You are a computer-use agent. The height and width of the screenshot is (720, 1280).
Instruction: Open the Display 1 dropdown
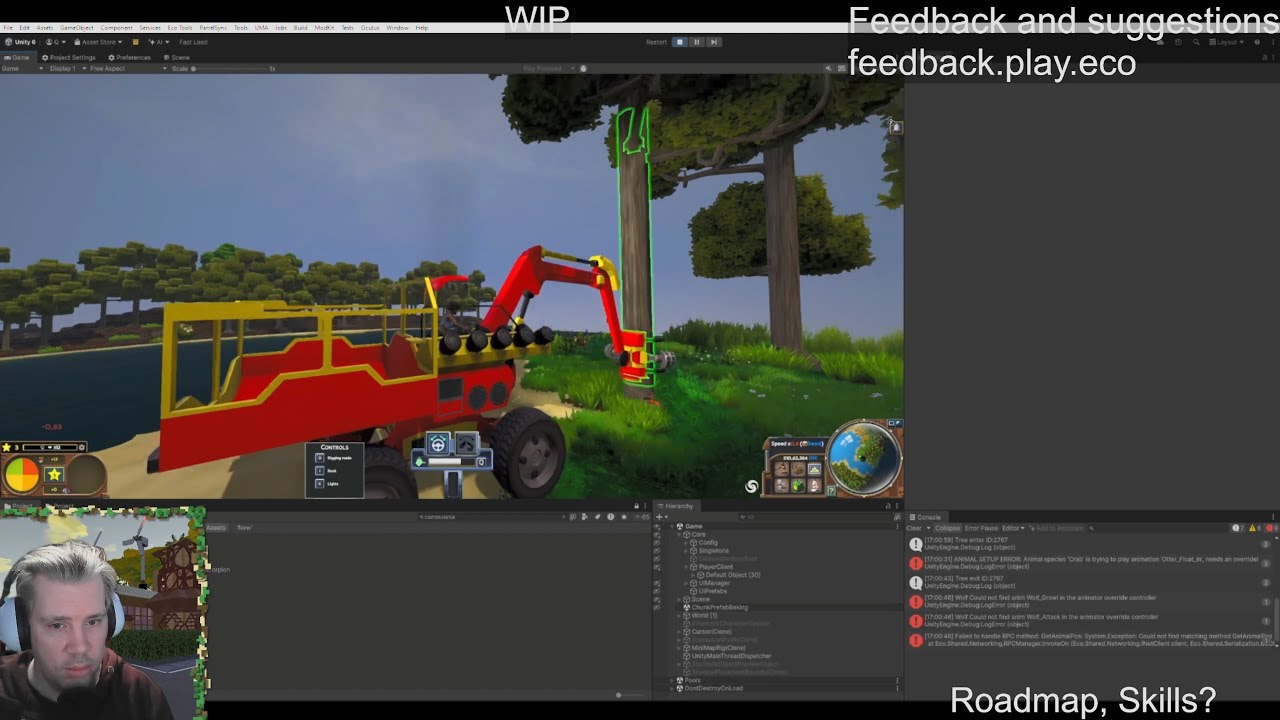click(x=68, y=68)
